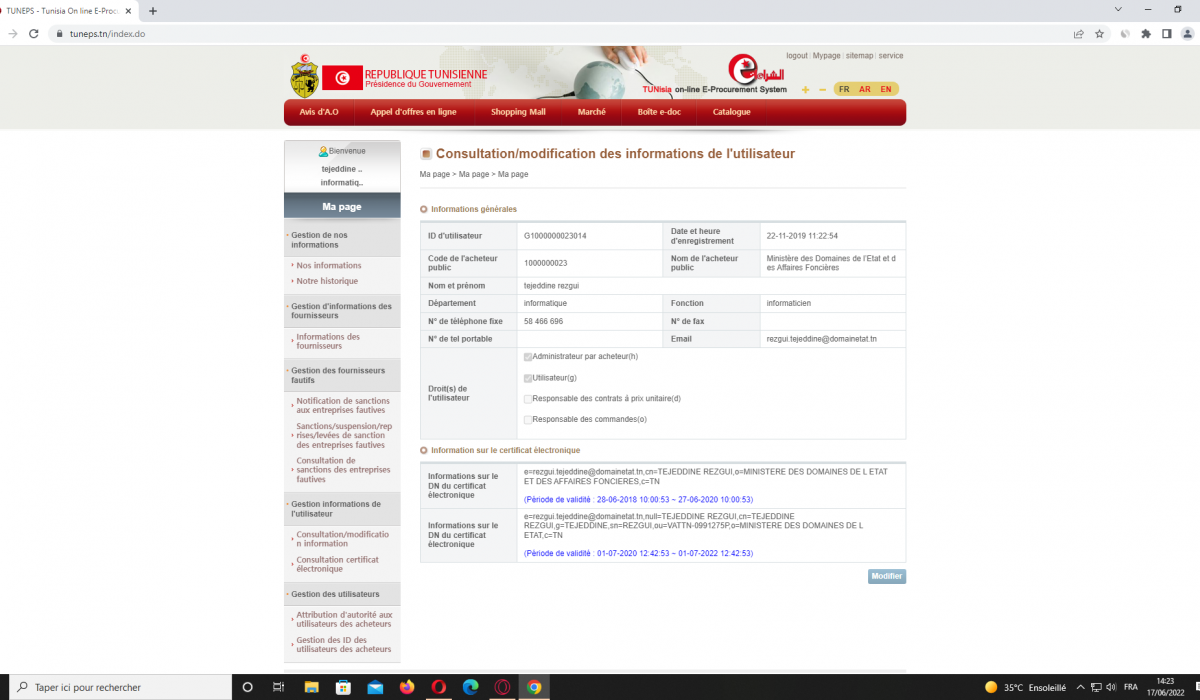Open Consultation/modification information sidebar link
Screen dimensions: 1200x700
[342, 539]
